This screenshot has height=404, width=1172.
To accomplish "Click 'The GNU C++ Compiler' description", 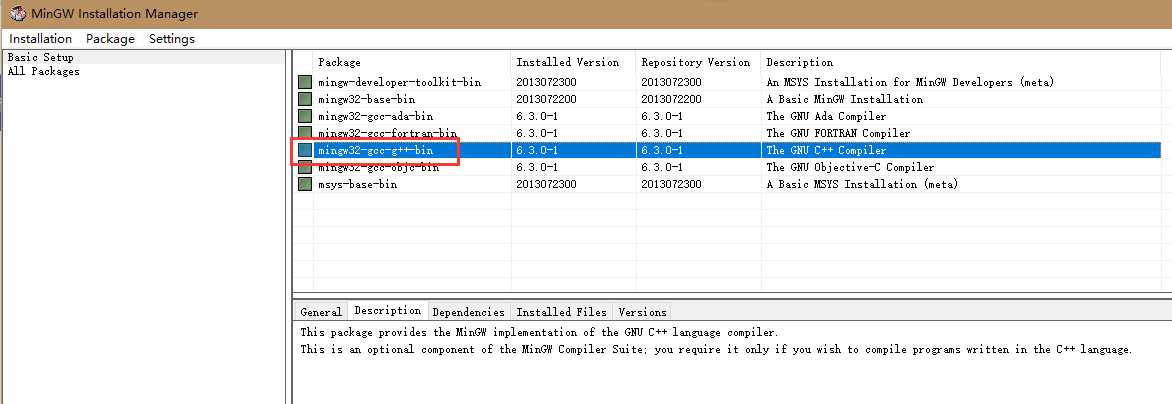I will tap(826, 151).
